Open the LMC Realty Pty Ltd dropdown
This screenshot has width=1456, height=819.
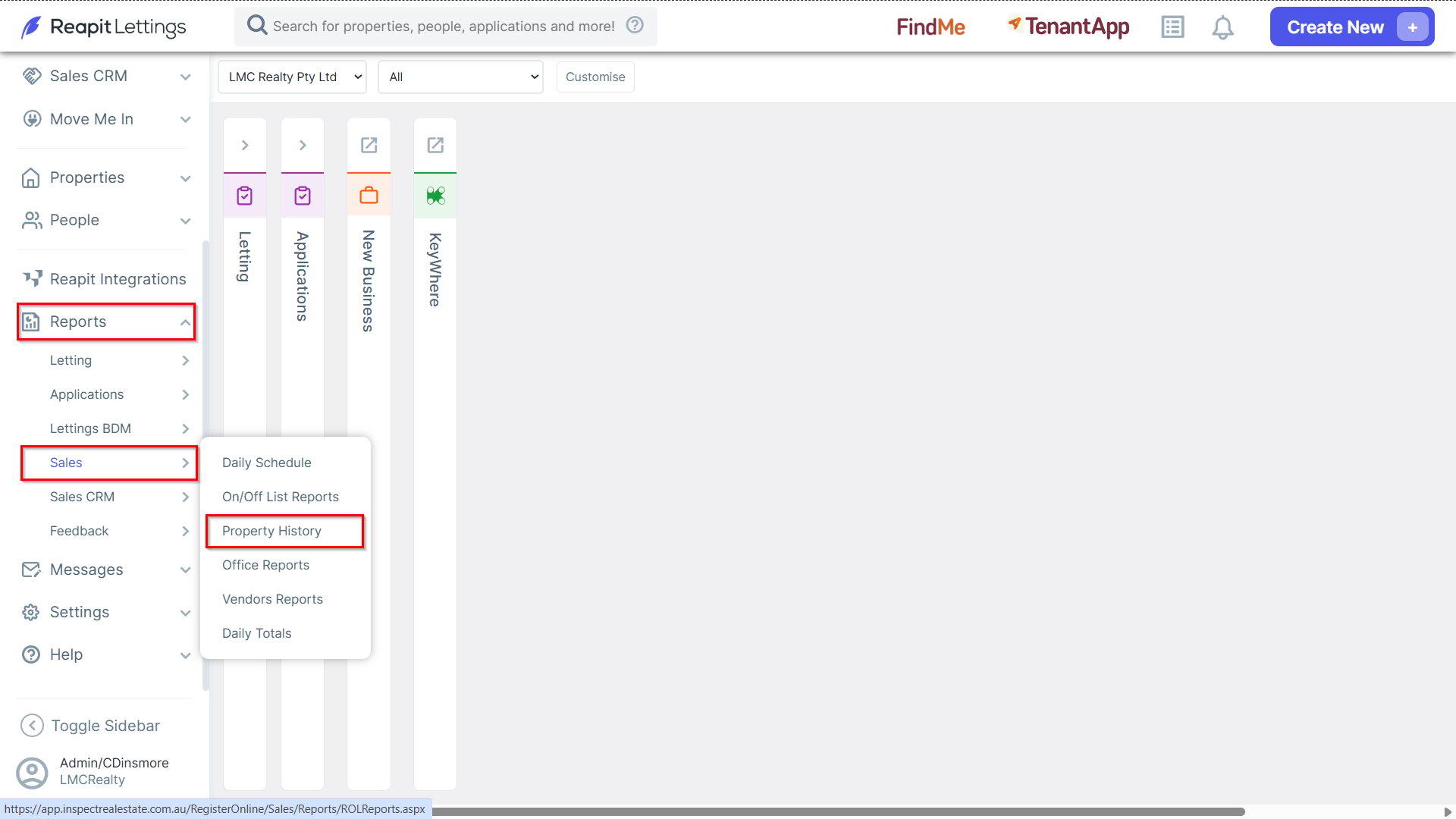point(292,77)
